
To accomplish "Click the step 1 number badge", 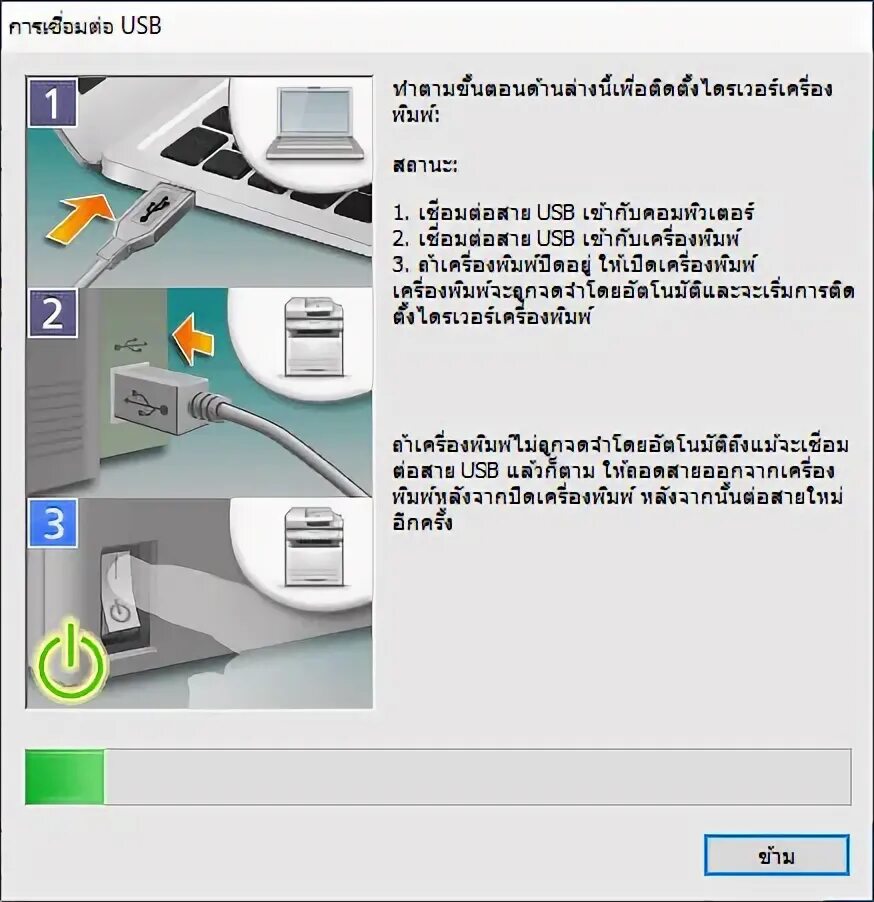I will [52, 103].
